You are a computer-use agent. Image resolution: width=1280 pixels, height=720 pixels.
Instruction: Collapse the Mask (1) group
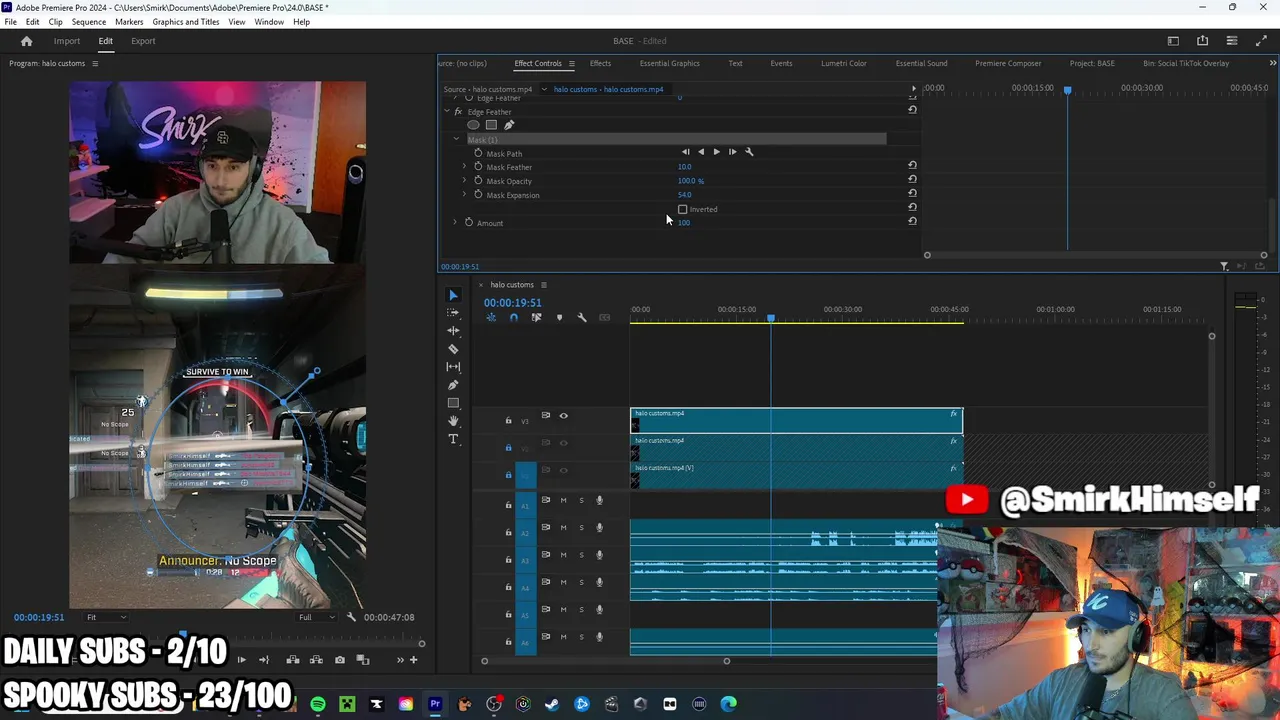456,139
